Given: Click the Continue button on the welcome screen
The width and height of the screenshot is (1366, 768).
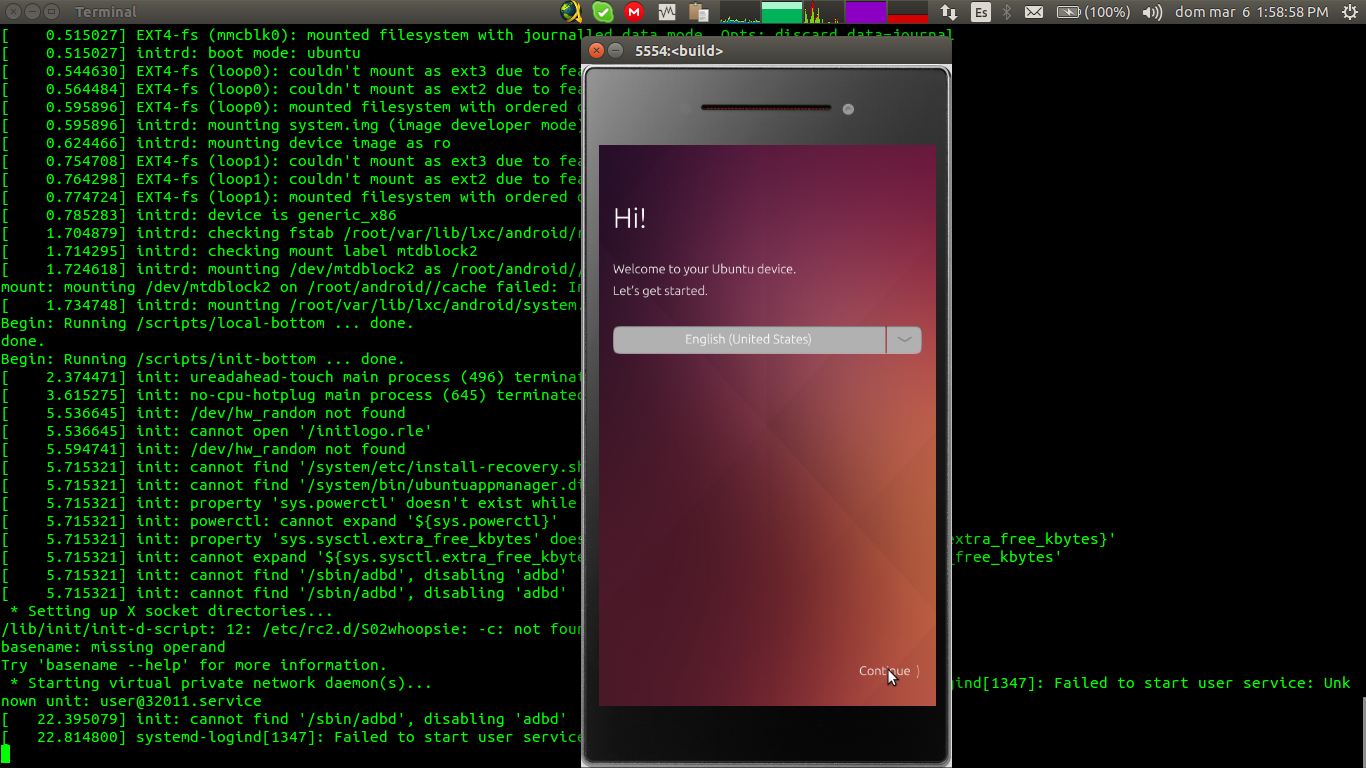Looking at the screenshot, I should coord(888,671).
